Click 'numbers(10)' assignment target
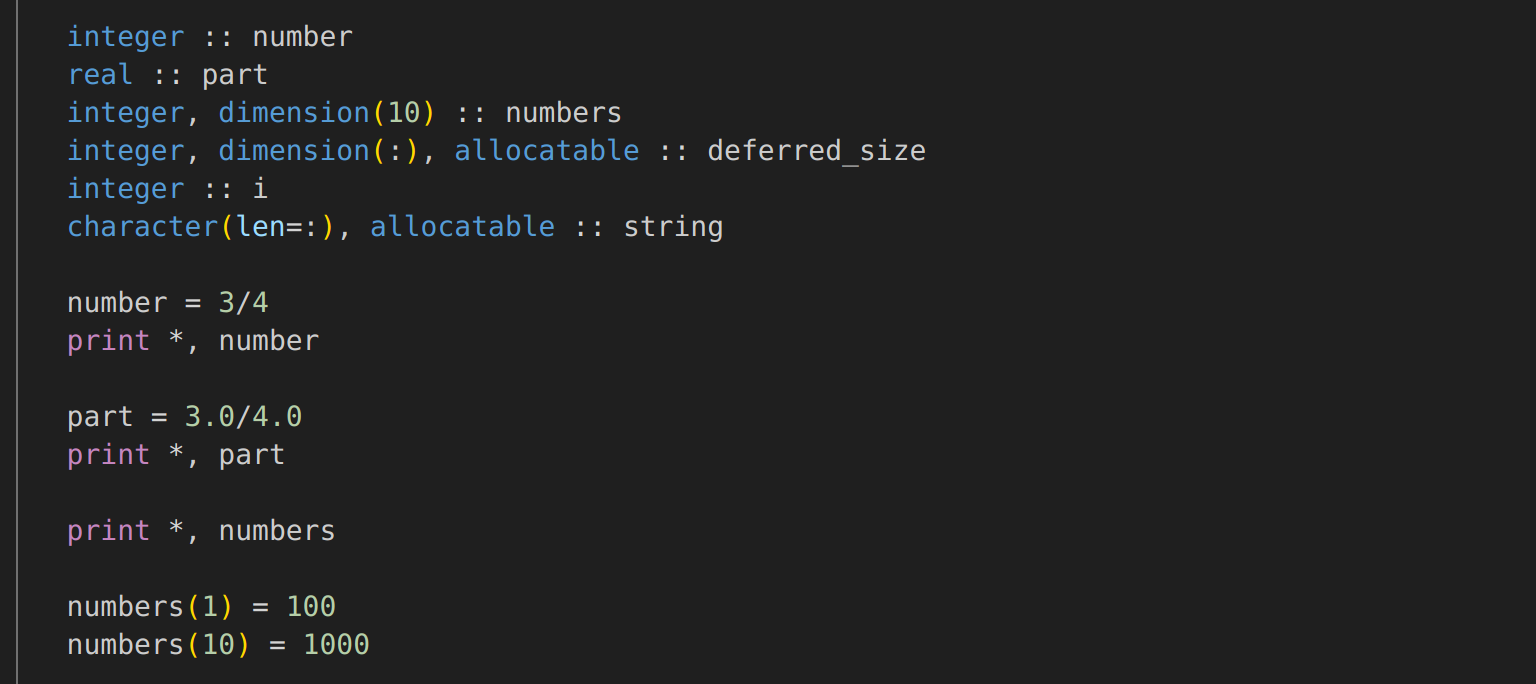This screenshot has width=1536, height=684. coord(159,645)
